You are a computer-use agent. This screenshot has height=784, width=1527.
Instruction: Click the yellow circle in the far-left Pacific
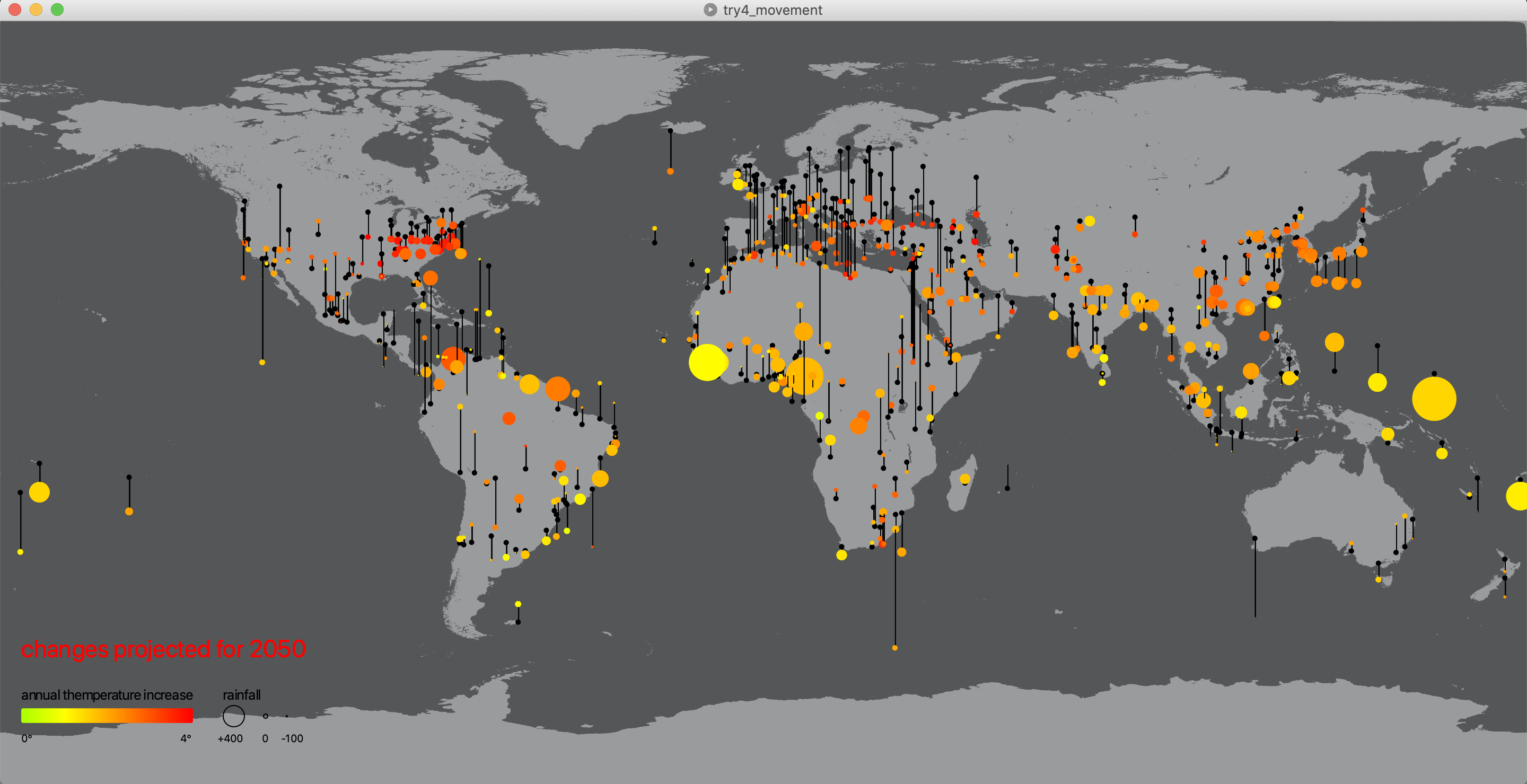[x=39, y=492]
